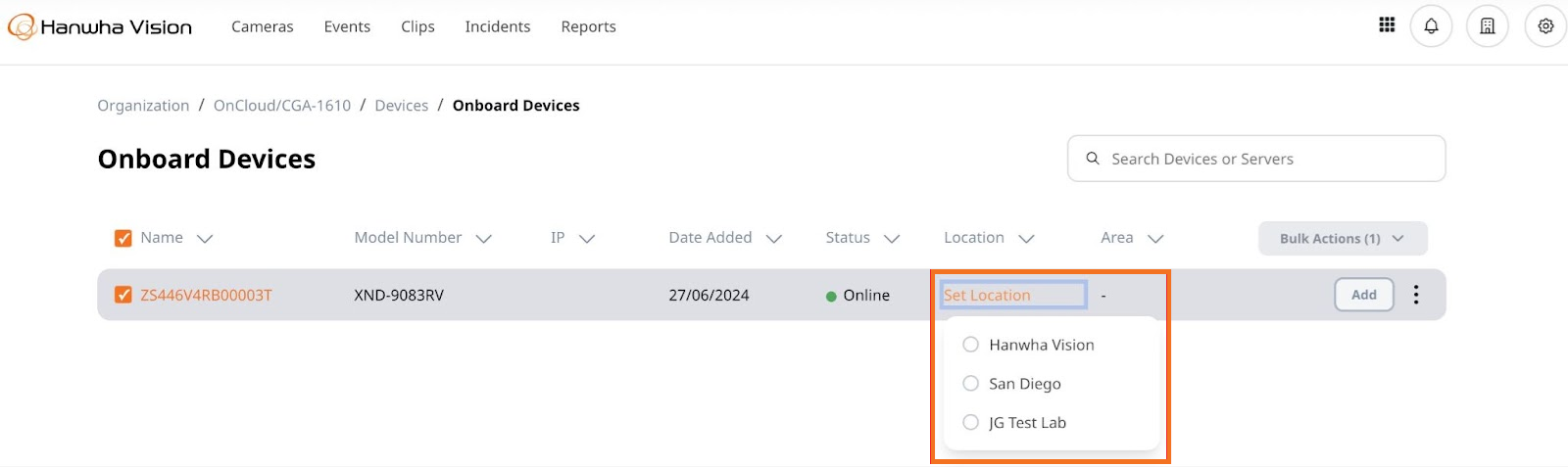Expand the Bulk Actions (1) dropdown
Screen dimensions: 1568x467
coord(1343,238)
